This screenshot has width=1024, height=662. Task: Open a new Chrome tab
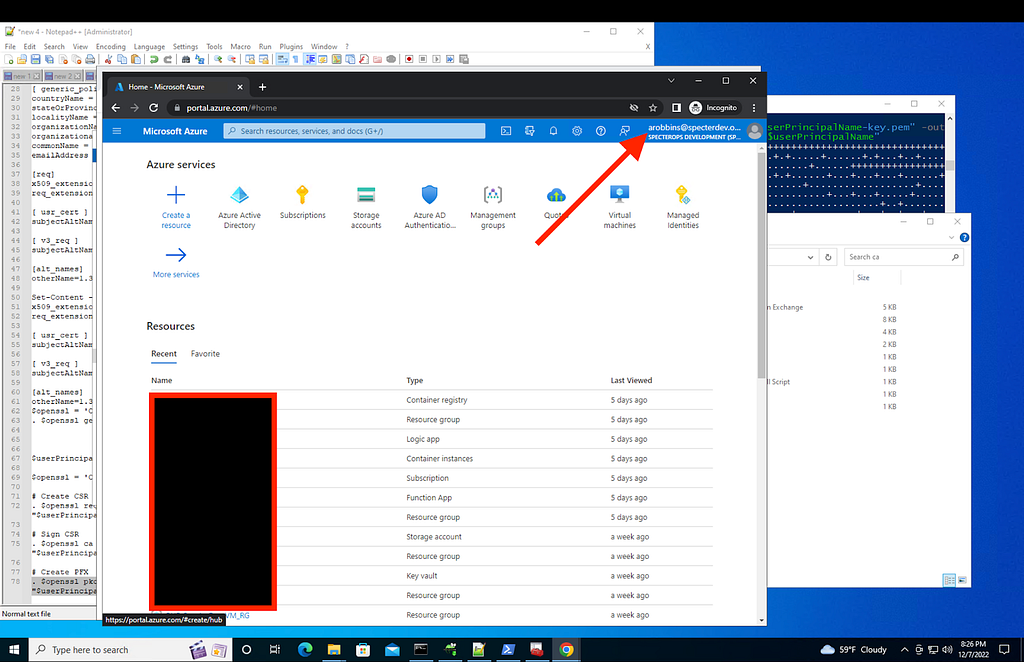click(x=263, y=87)
